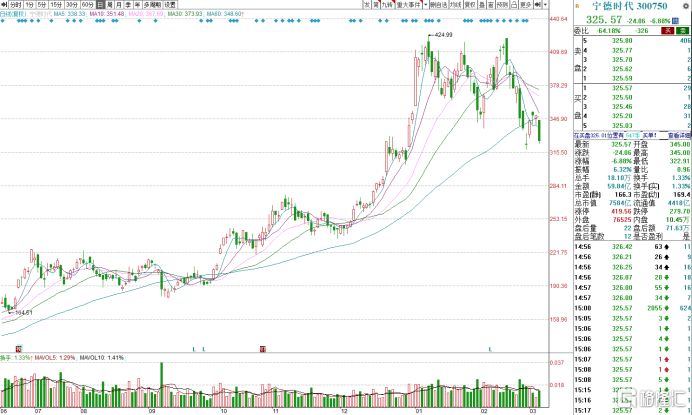Select the 15分 period tab

tap(56, 4)
